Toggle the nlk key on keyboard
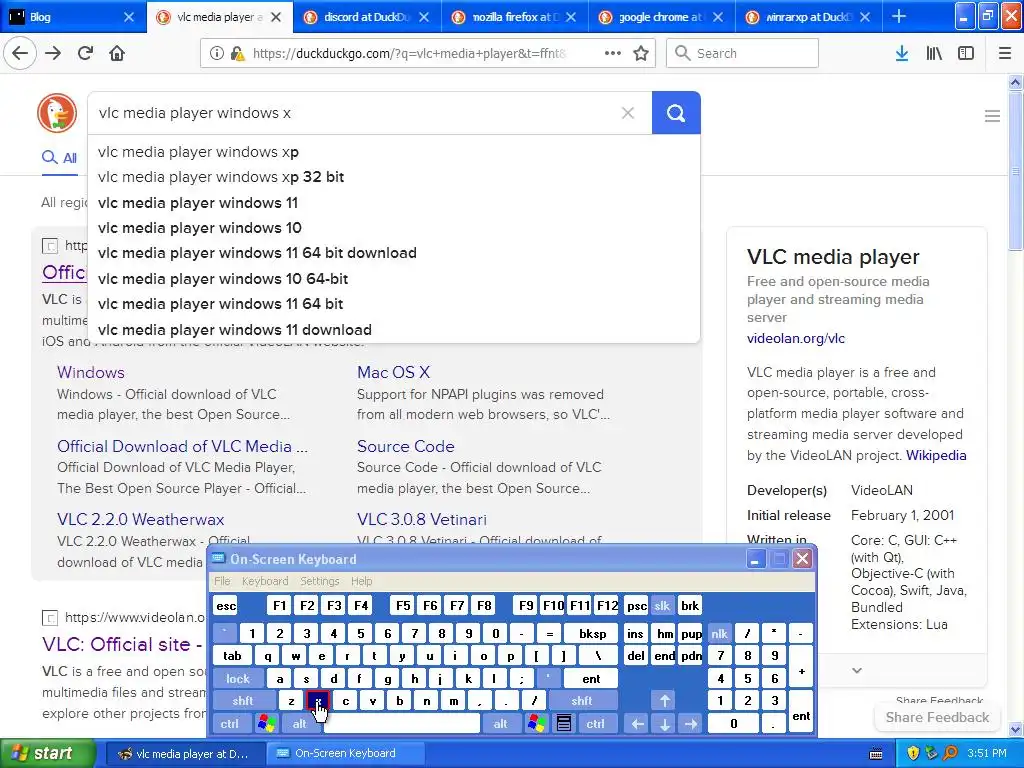 pos(719,633)
